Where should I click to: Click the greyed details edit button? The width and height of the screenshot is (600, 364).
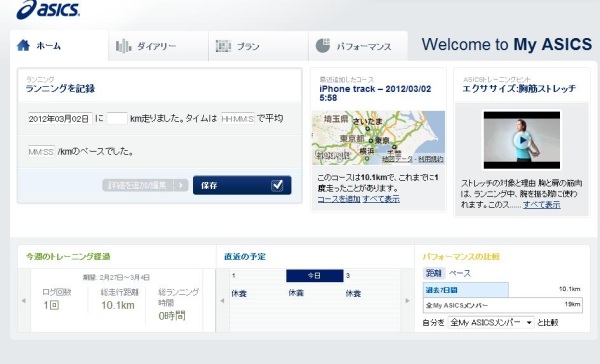145,185
